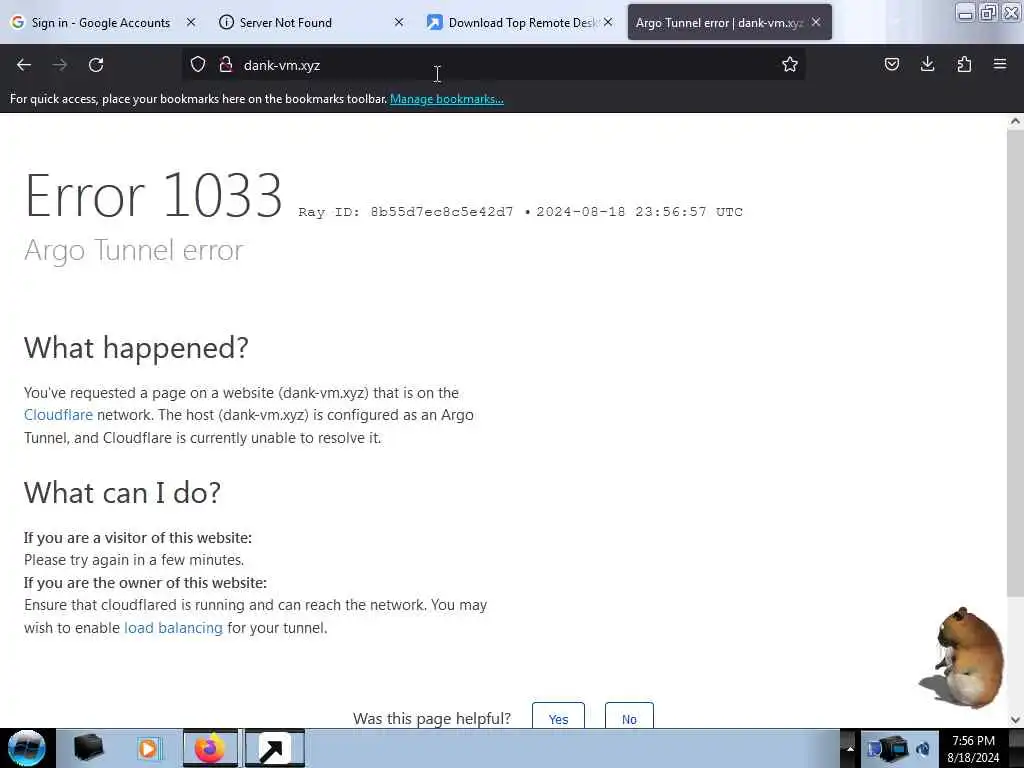Viewport: 1024px width, 768px height.
Task: Open the arrow shortcut taskbar app
Action: (274, 748)
